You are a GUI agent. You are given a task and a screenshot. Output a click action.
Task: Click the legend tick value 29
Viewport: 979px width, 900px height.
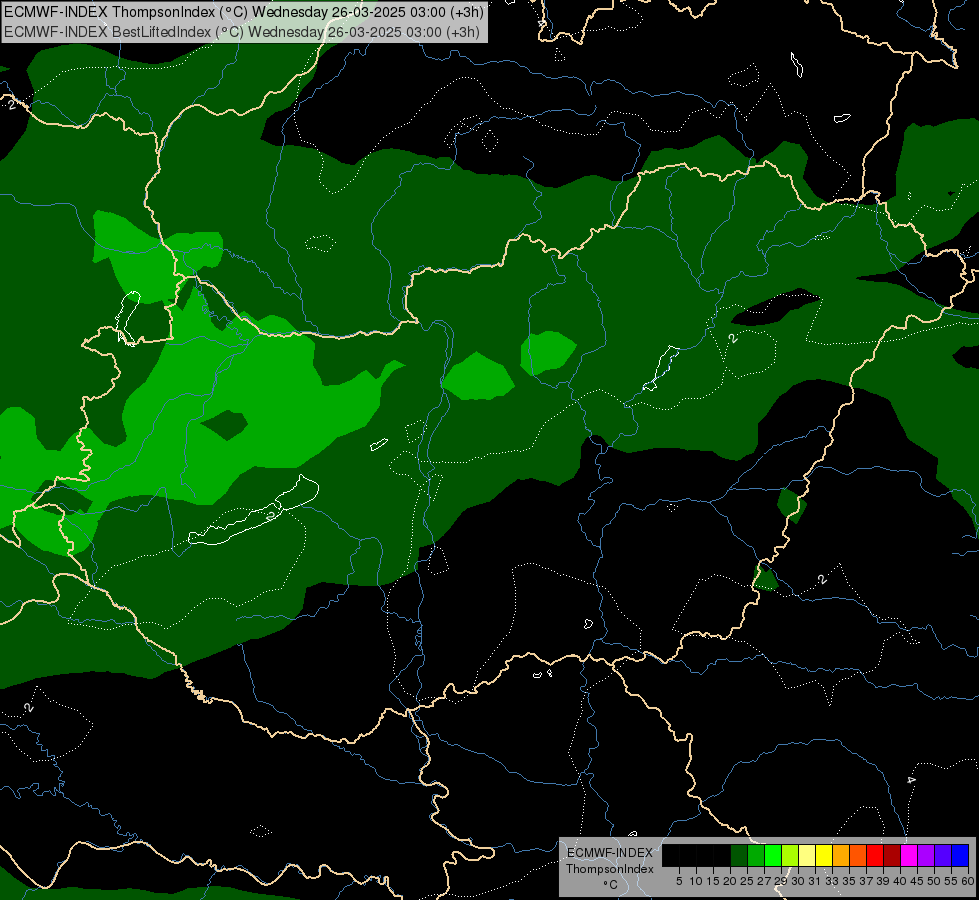[x=781, y=881]
